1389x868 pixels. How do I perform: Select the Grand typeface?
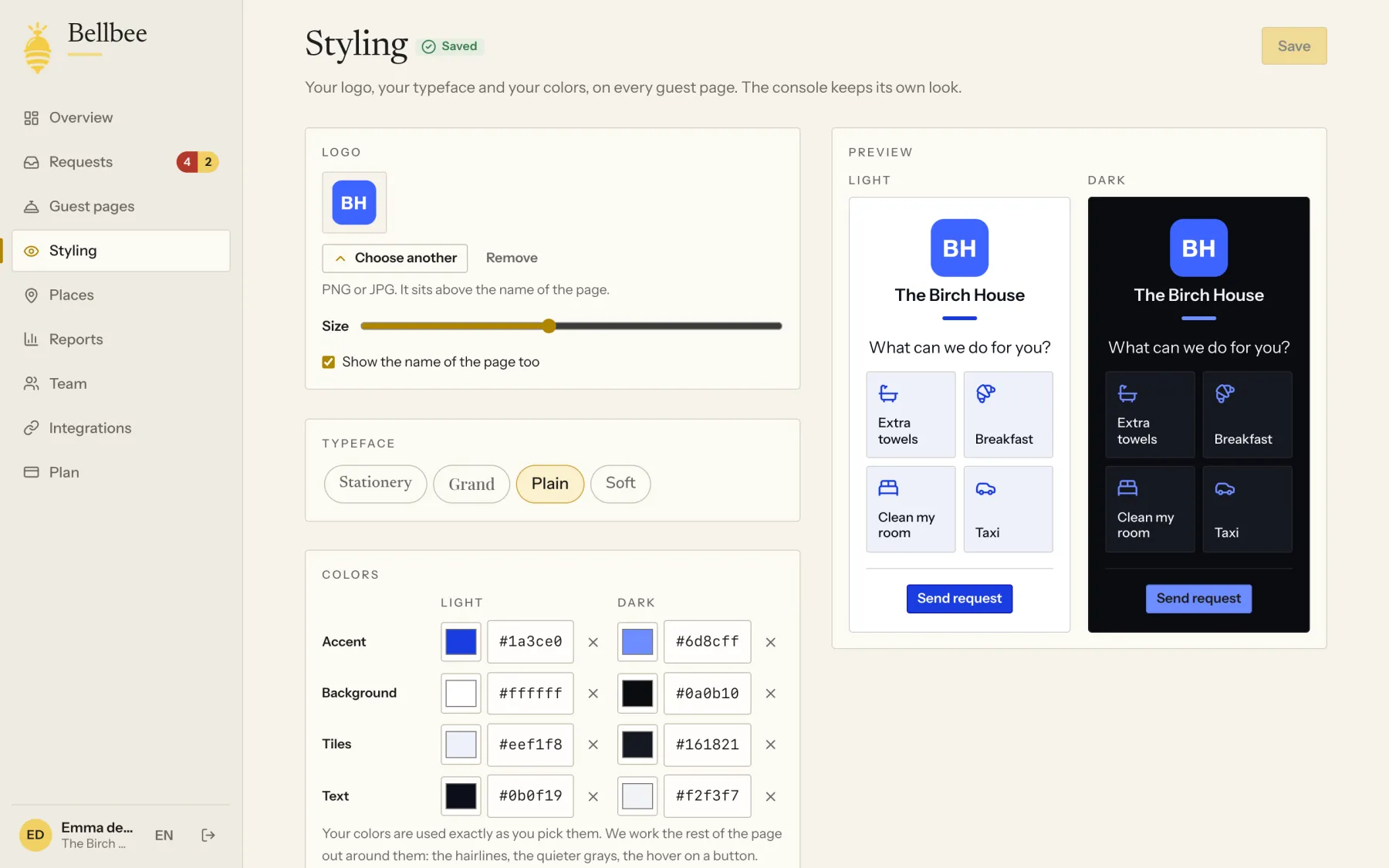(471, 484)
